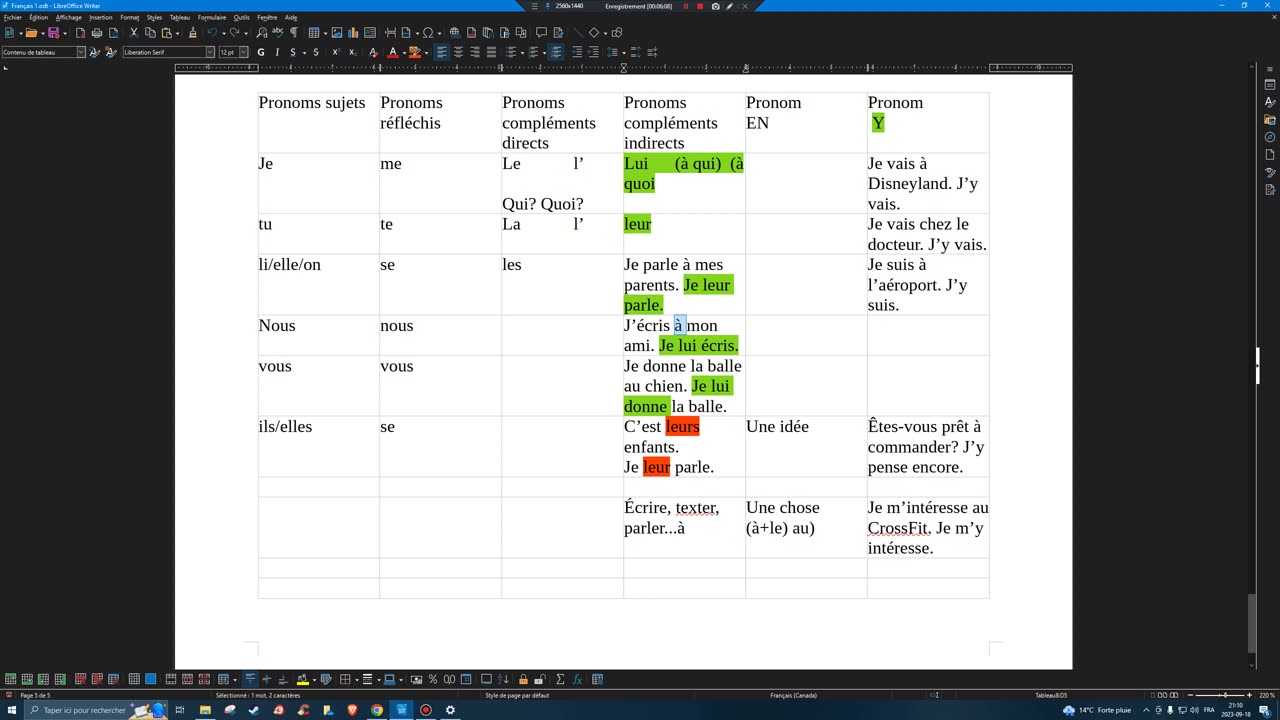Viewport: 1280px width, 720px height.
Task: Click the Save document icon
Action: tap(53, 33)
